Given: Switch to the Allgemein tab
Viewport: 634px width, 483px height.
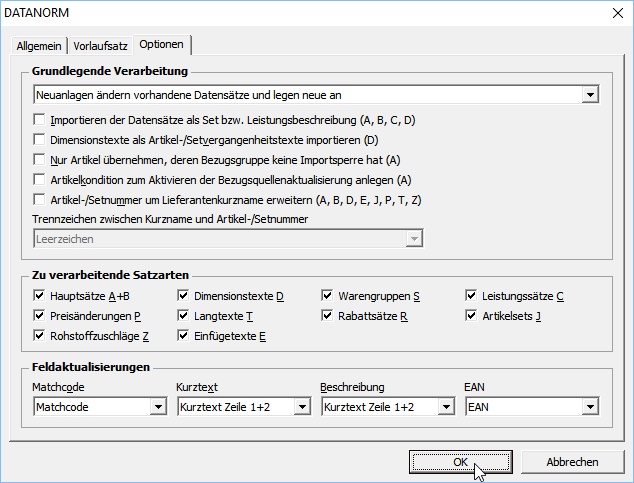Looking at the screenshot, I should [39, 46].
